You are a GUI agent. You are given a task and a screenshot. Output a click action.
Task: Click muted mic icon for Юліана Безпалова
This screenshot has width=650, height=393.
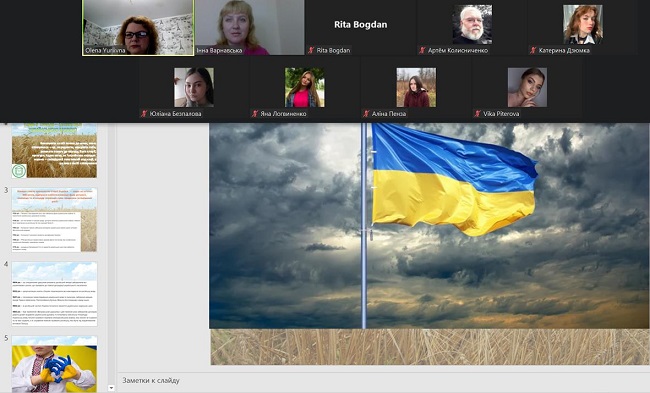(144, 113)
